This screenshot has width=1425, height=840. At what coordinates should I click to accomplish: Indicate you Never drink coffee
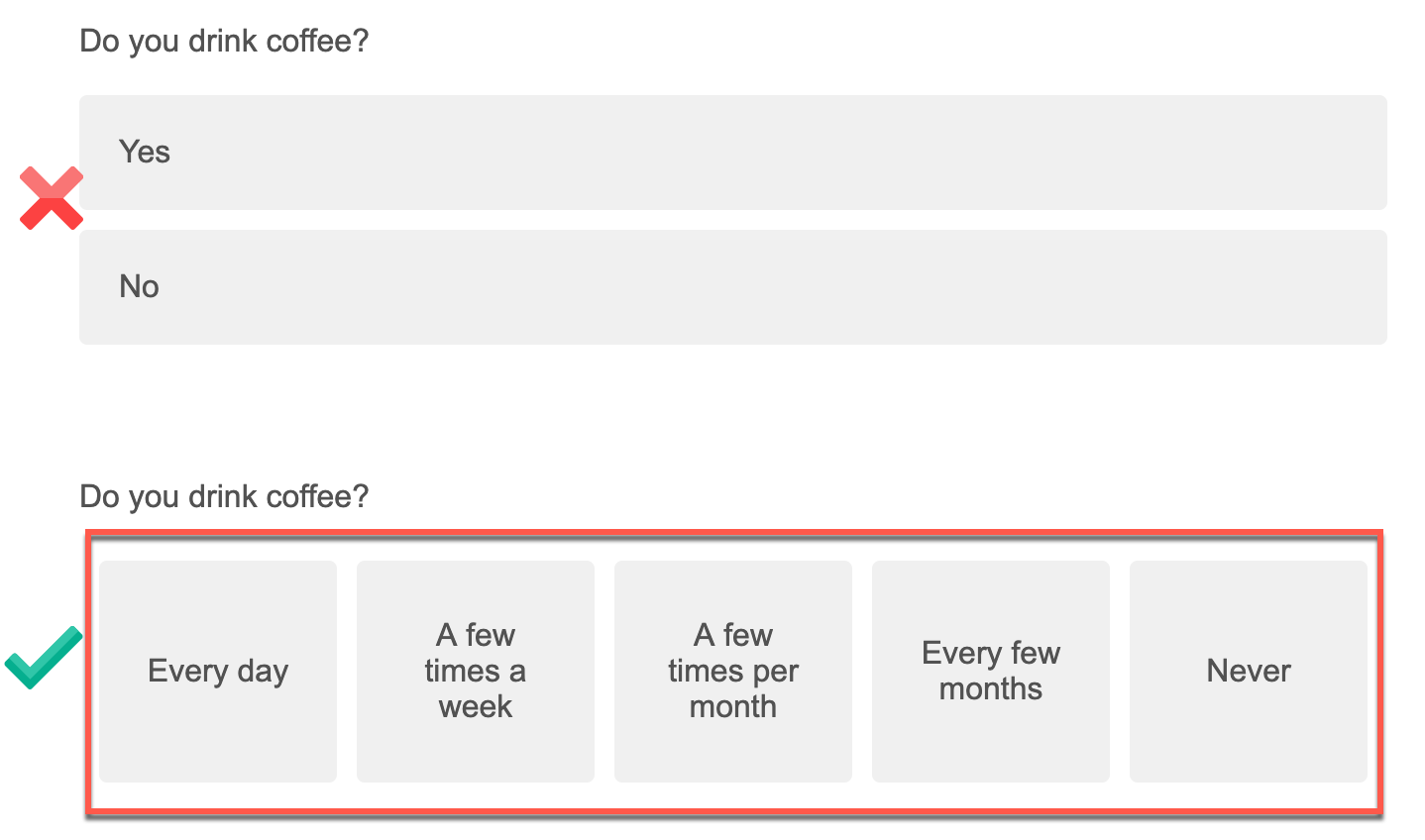(1249, 672)
